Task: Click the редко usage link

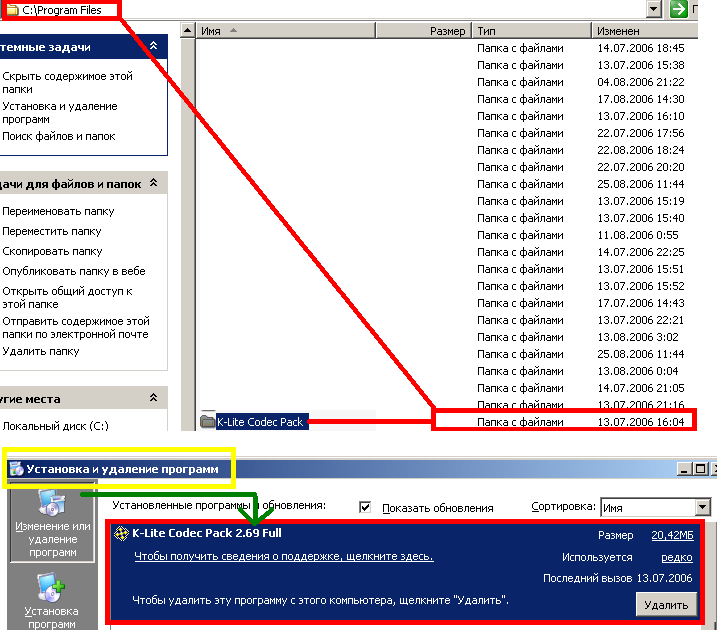Action: 677,557
